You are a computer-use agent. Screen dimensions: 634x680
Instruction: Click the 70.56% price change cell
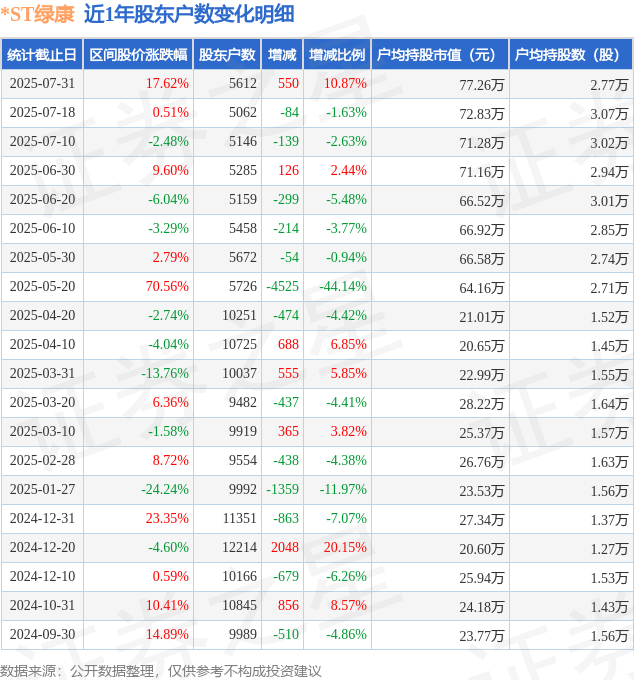pos(138,287)
